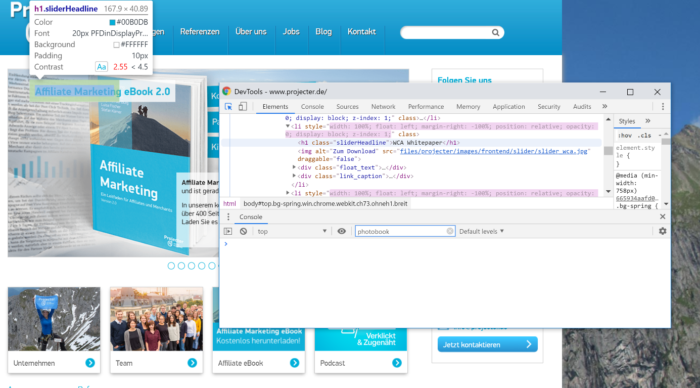This screenshot has height=388, width=700.
Task: Select the third slider pagination dot
Action: [x=192, y=266]
